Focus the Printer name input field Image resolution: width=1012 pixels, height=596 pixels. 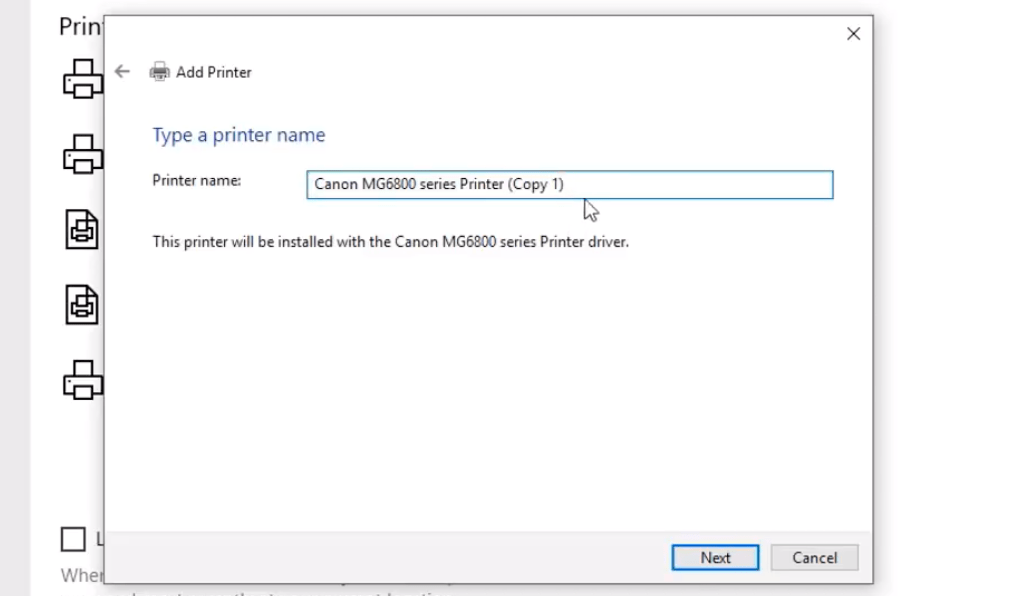coord(570,185)
